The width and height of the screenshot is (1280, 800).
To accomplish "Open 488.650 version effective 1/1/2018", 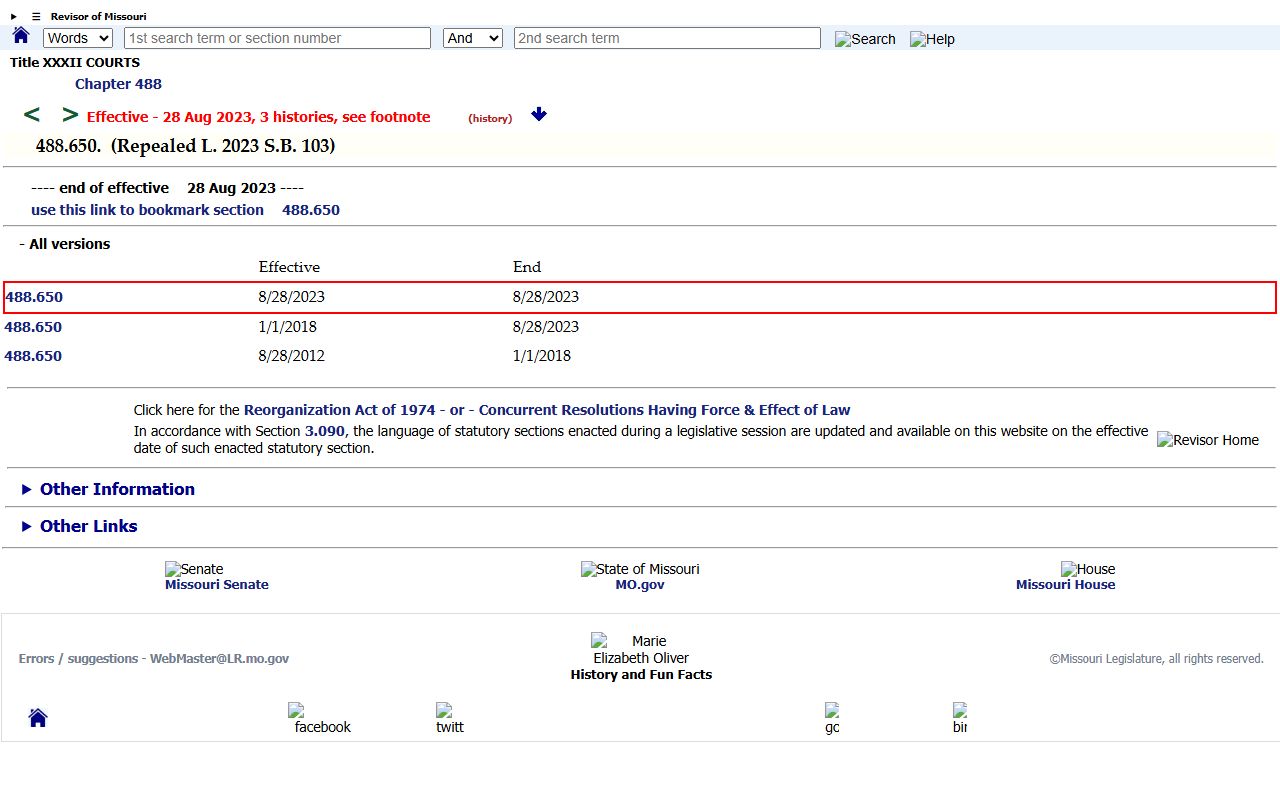I will click(x=33, y=327).
